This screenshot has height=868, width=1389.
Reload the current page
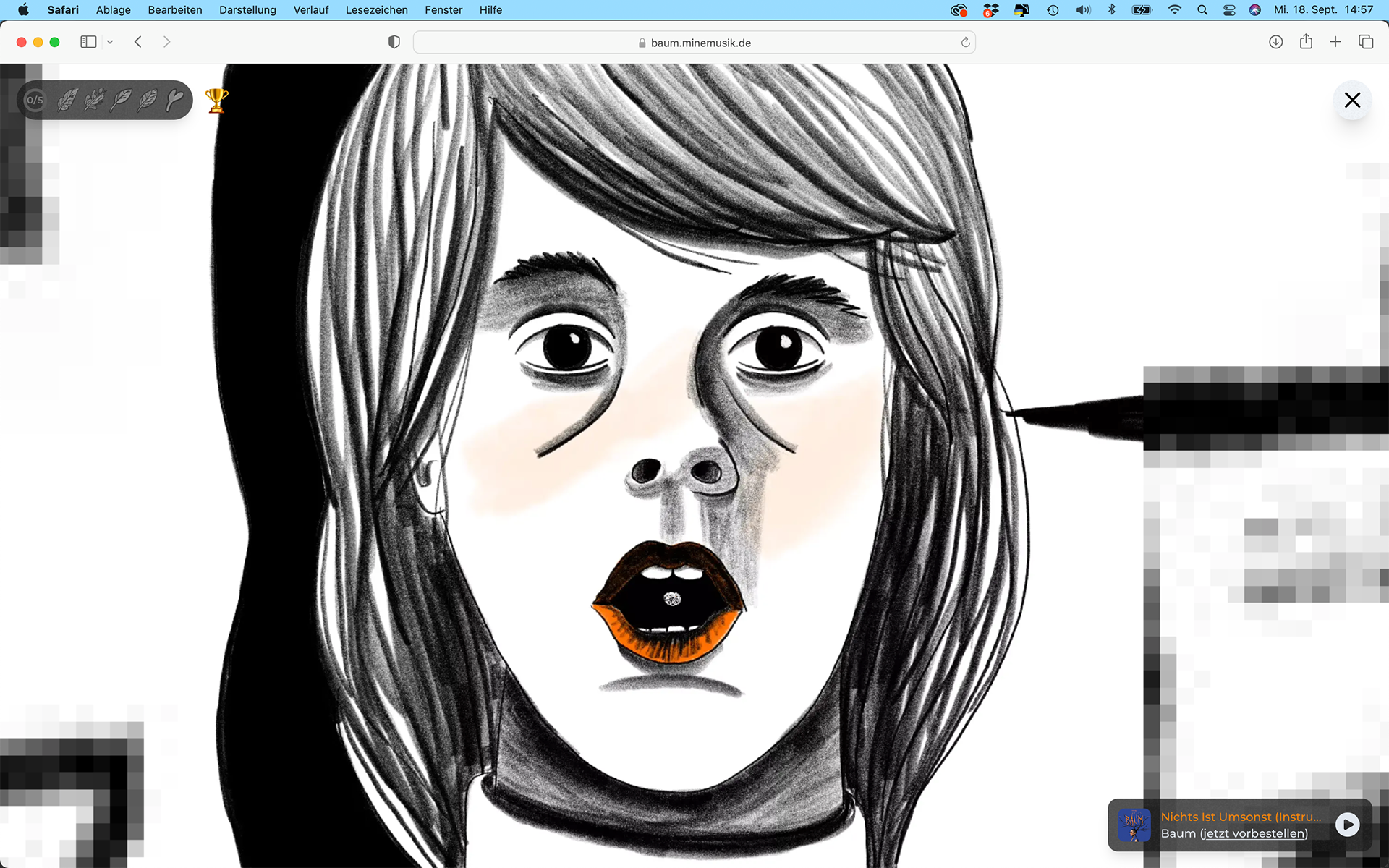coord(965,43)
